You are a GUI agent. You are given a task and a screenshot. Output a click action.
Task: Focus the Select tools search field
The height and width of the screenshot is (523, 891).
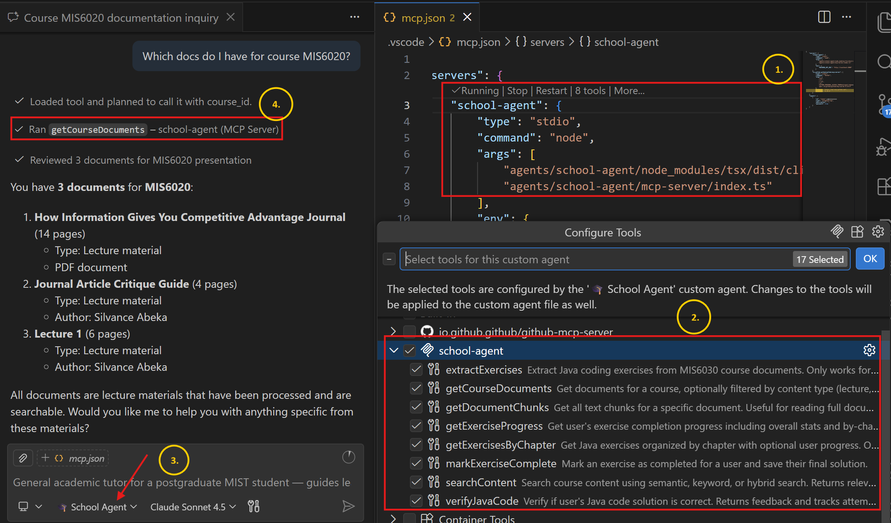[x=625, y=259]
